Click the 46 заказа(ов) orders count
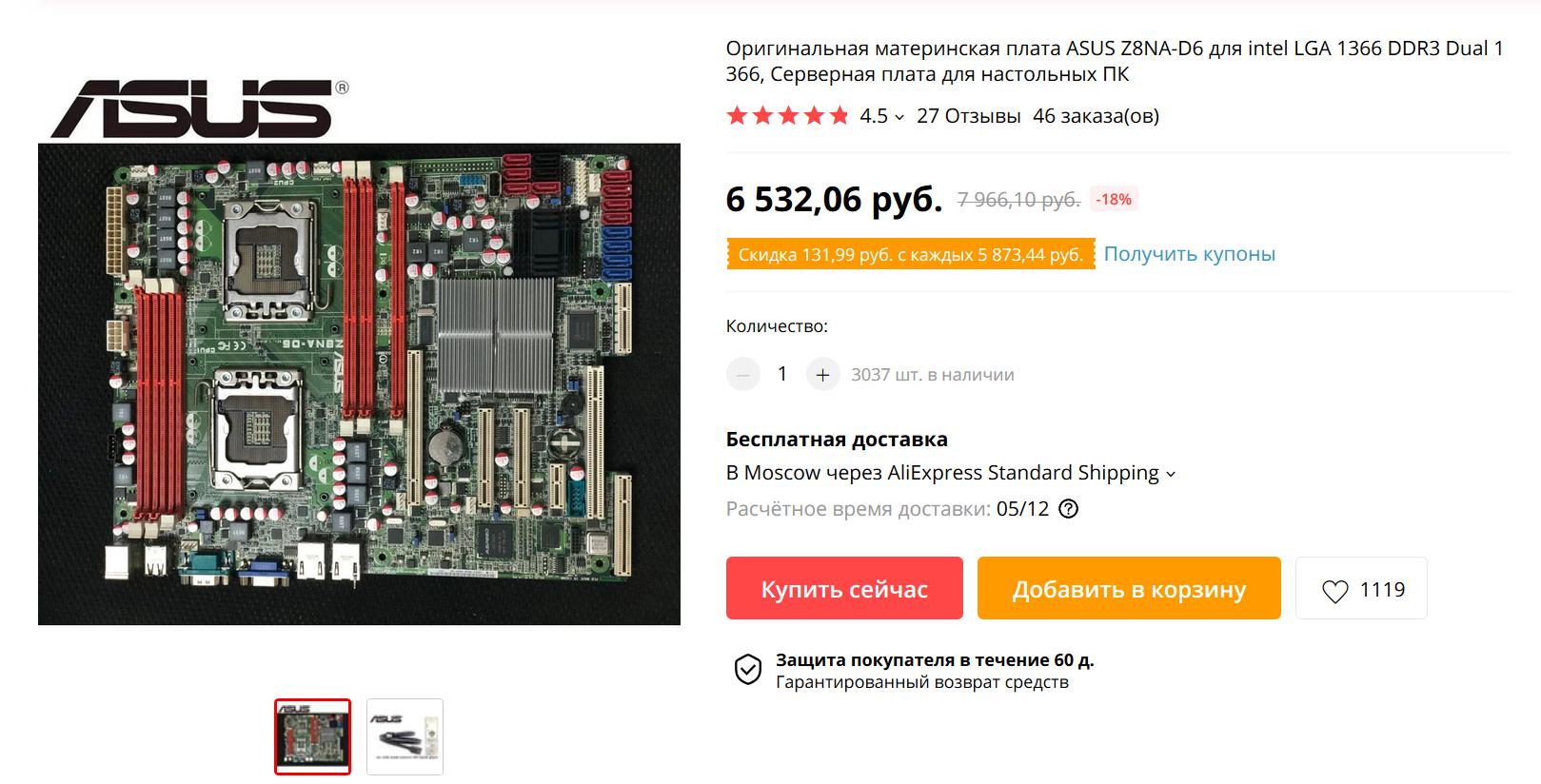The height and width of the screenshot is (784, 1541). [x=1096, y=116]
